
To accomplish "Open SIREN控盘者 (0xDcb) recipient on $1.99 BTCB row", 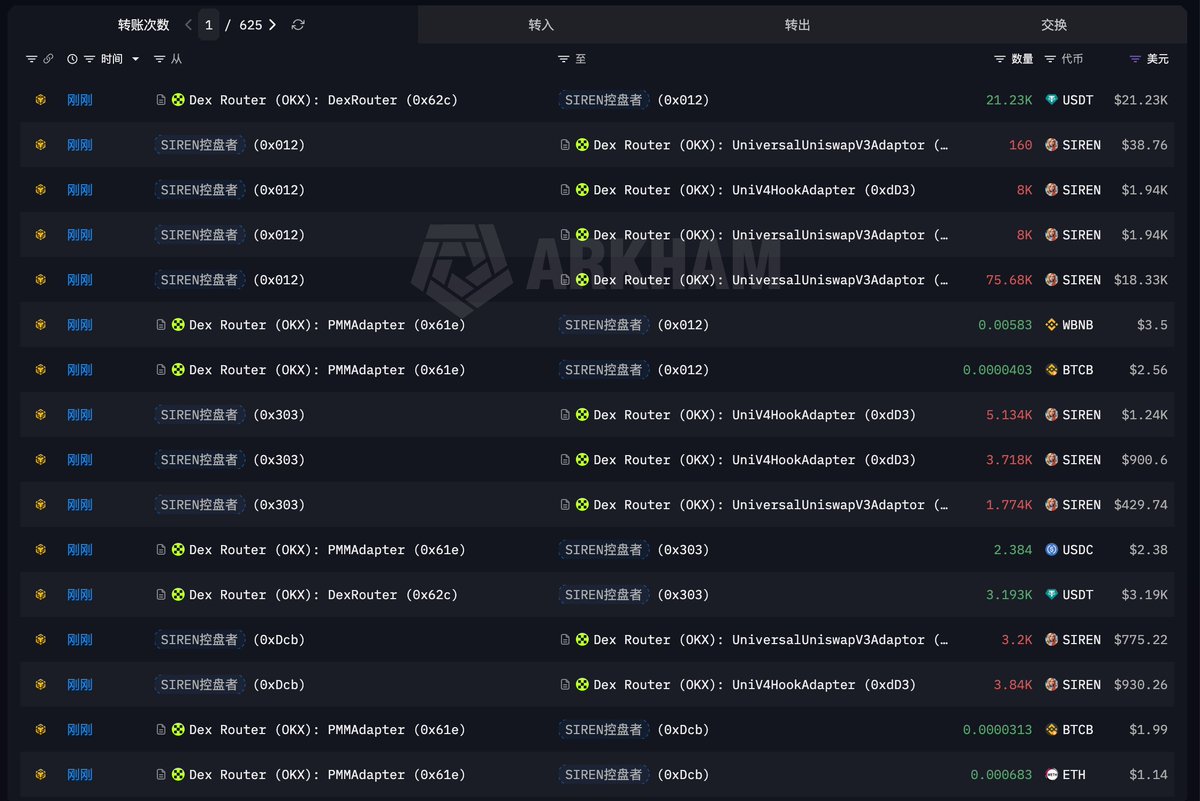I will (634, 730).
